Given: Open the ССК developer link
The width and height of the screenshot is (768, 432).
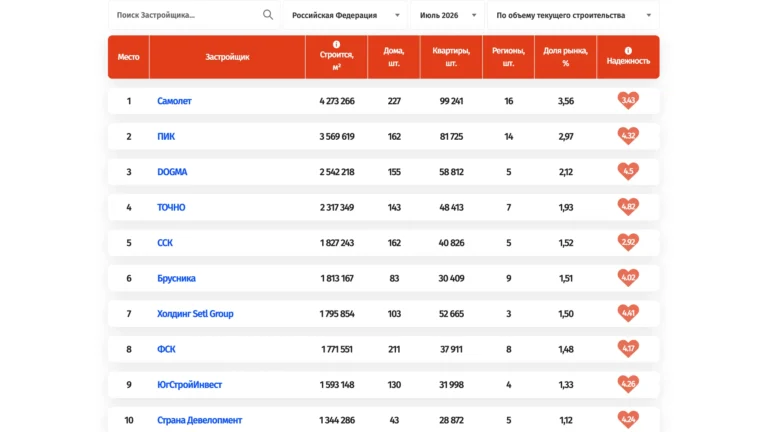Looking at the screenshot, I should click(165, 243).
